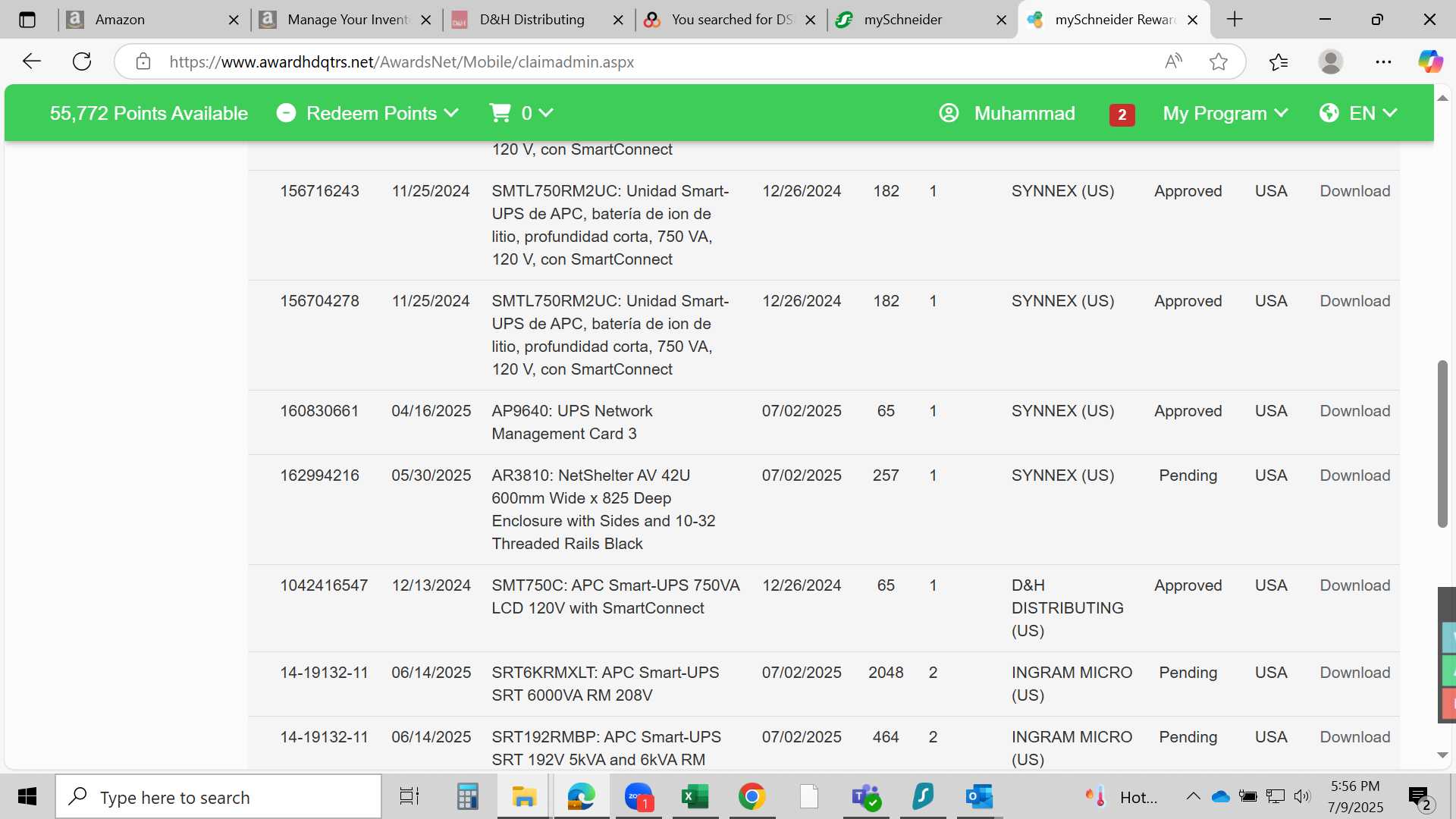
Task: Focus the browser address bar URL
Action: tap(402, 61)
